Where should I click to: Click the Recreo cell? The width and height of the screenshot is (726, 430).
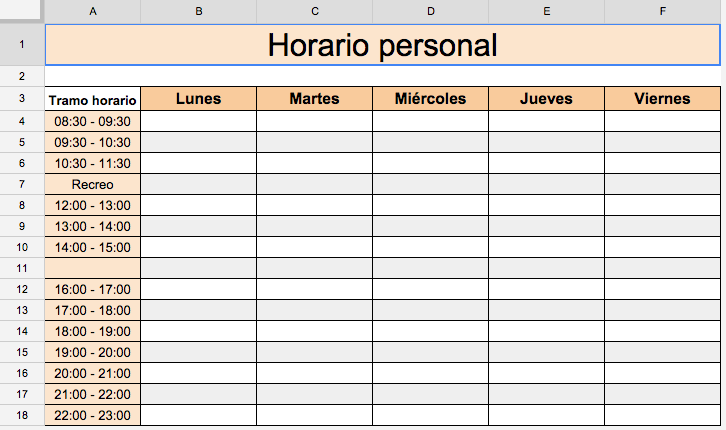tap(93, 184)
